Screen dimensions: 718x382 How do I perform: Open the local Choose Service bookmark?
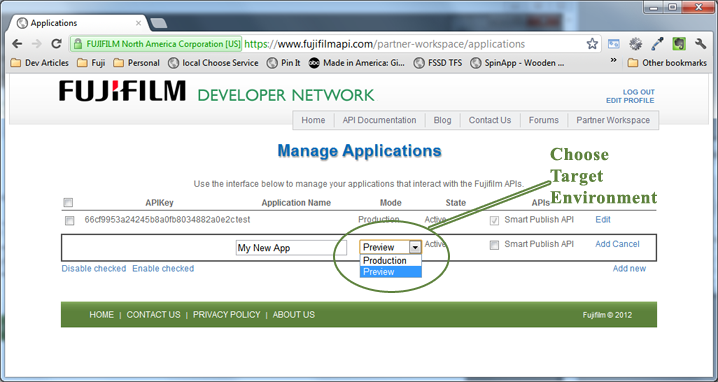[213, 63]
